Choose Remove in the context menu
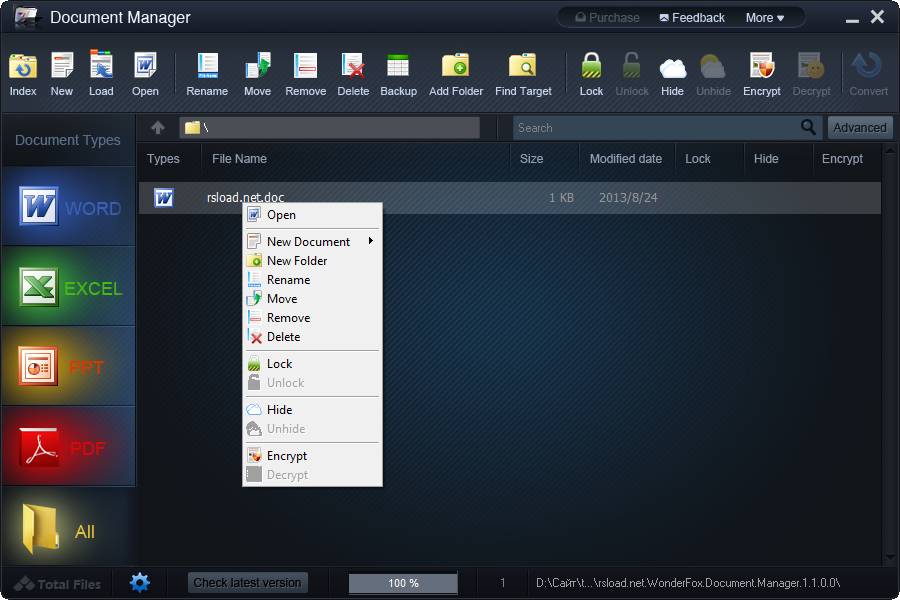Screen dimensions: 900x600 point(313,318)
